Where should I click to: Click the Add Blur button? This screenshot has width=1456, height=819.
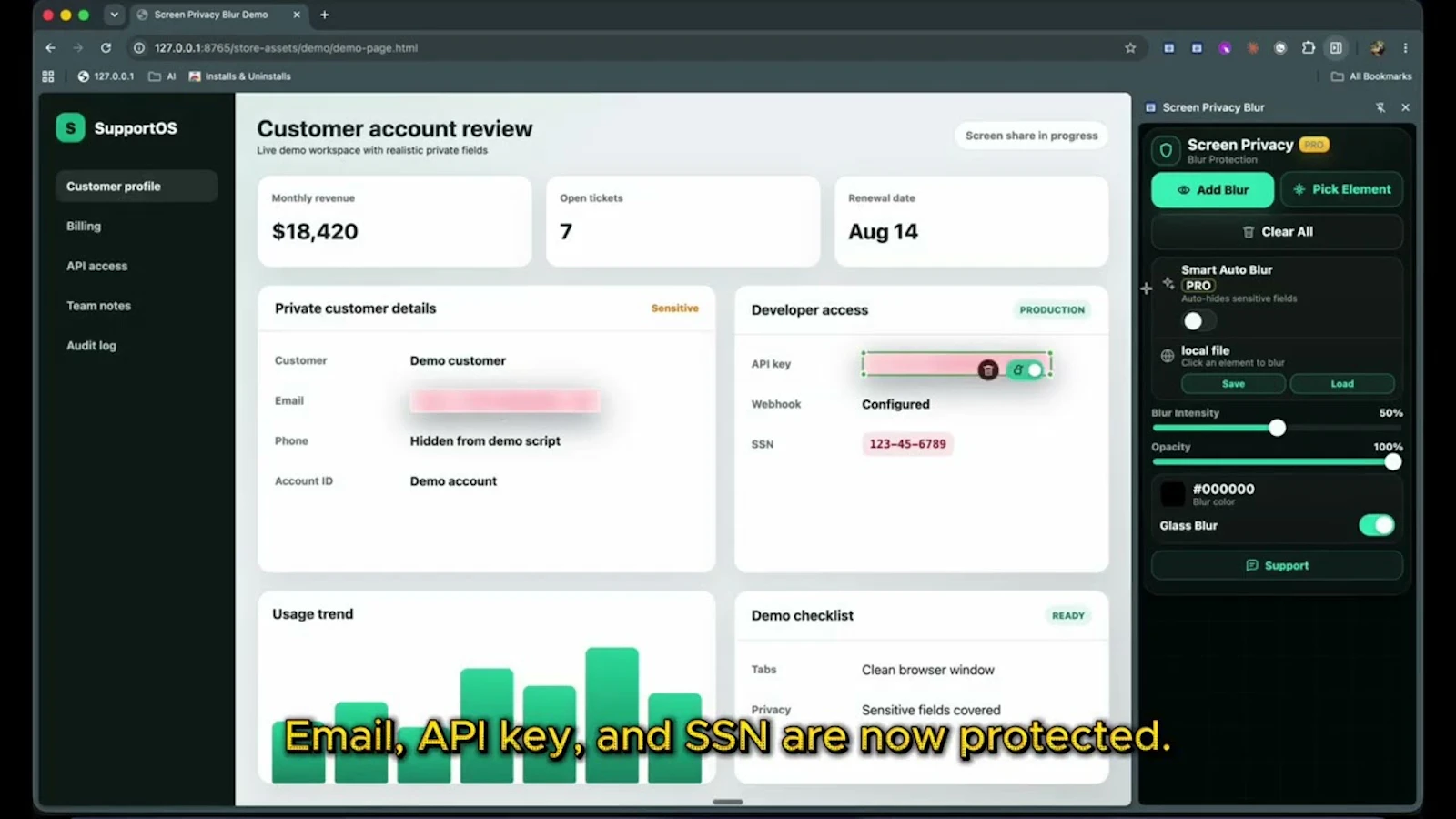click(1212, 190)
